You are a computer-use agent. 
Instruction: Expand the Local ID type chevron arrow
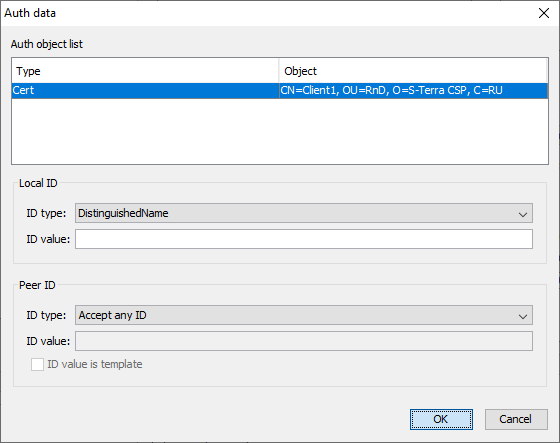click(523, 214)
